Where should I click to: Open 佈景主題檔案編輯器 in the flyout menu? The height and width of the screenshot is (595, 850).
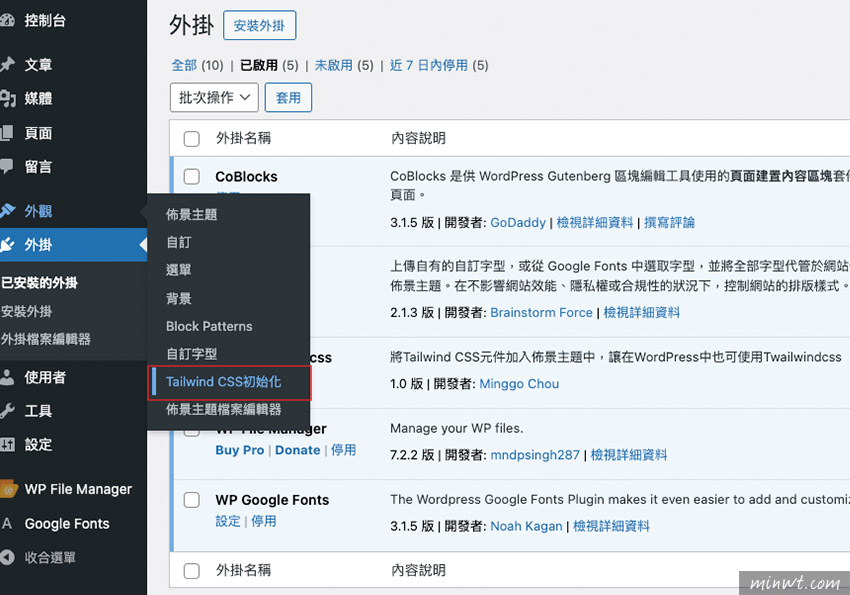click(223, 410)
